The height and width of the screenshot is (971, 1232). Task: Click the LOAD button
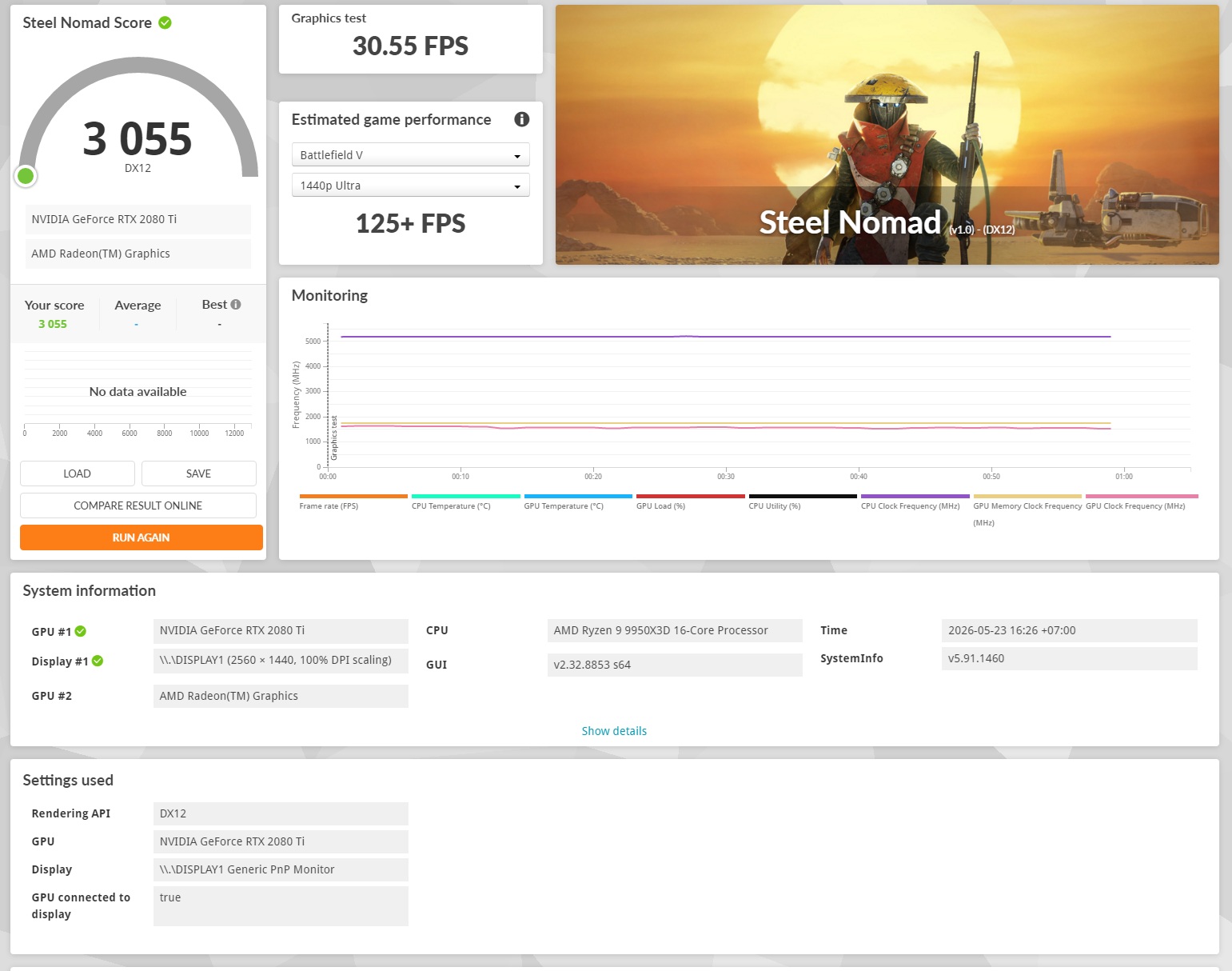tap(77, 474)
